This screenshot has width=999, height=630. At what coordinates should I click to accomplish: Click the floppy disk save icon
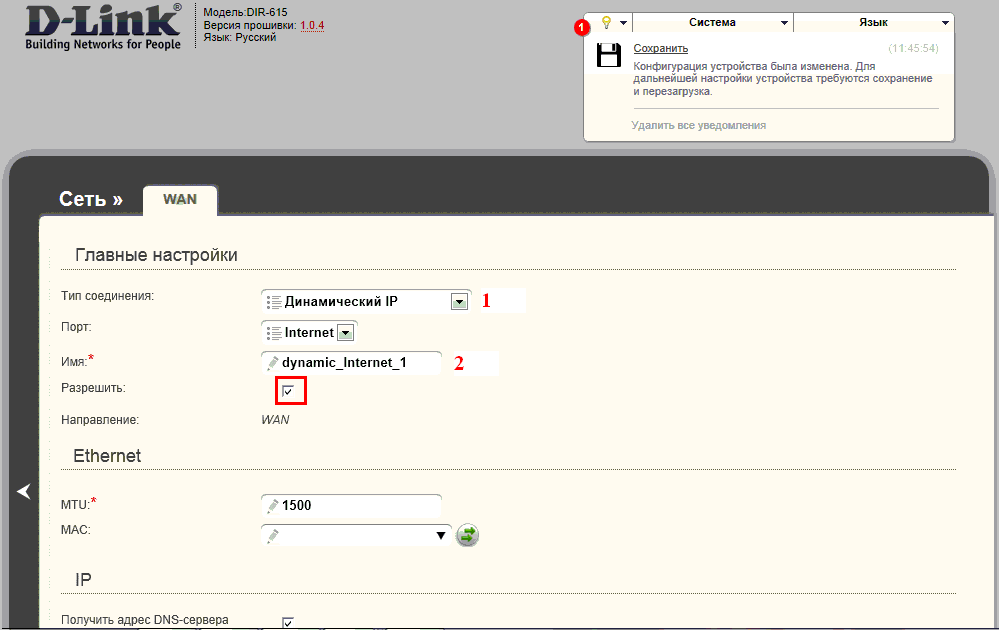[x=608, y=55]
